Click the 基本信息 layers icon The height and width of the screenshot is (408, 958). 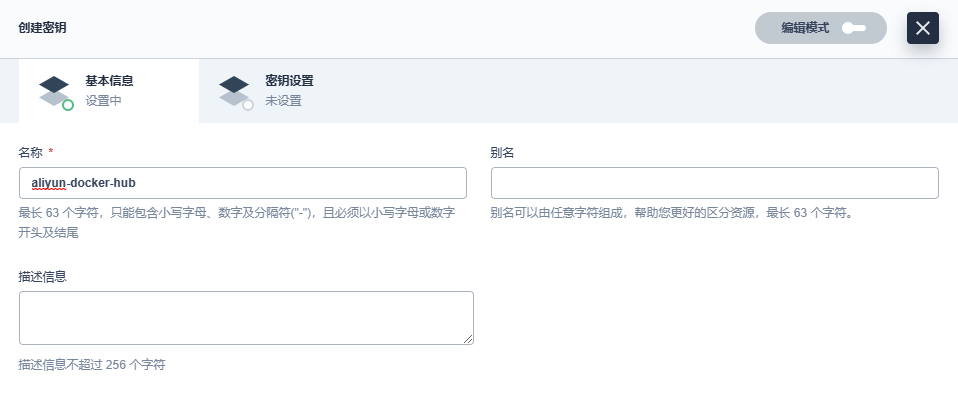tap(54, 89)
